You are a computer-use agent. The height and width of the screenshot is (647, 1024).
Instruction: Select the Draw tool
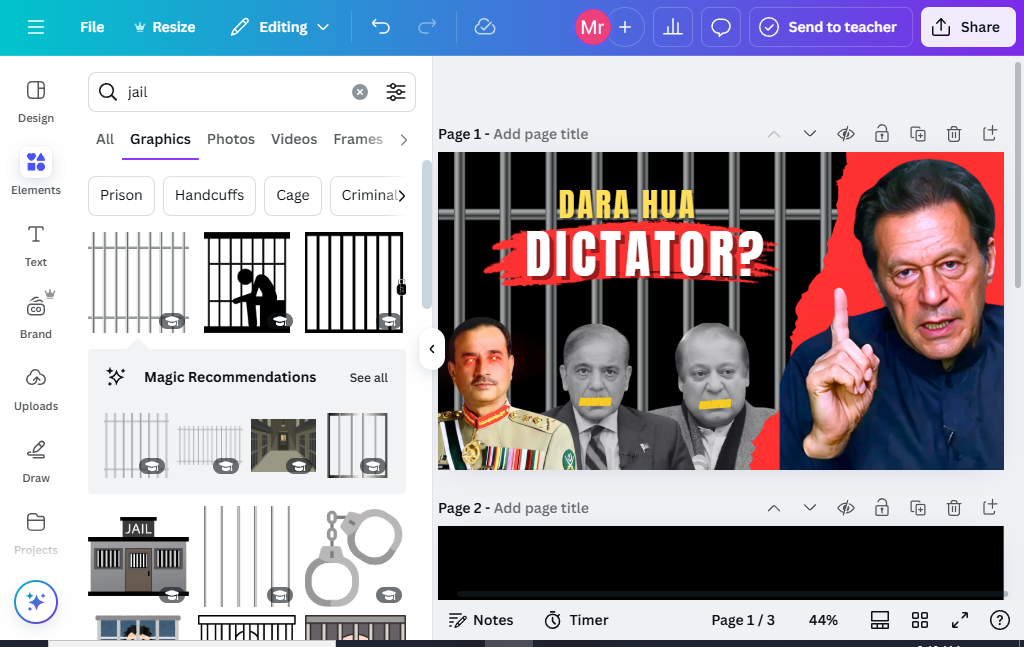click(x=36, y=462)
